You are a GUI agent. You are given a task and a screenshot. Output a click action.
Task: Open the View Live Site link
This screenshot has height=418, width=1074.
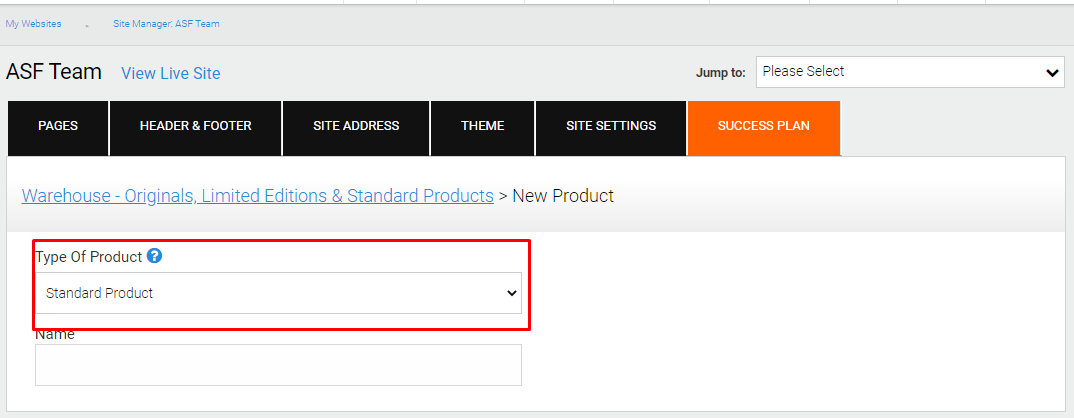click(x=171, y=73)
